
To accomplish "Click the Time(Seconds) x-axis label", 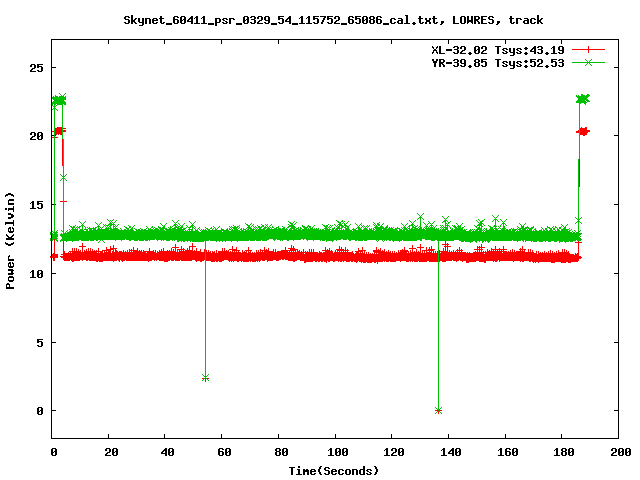I will pyautogui.click(x=334, y=471).
